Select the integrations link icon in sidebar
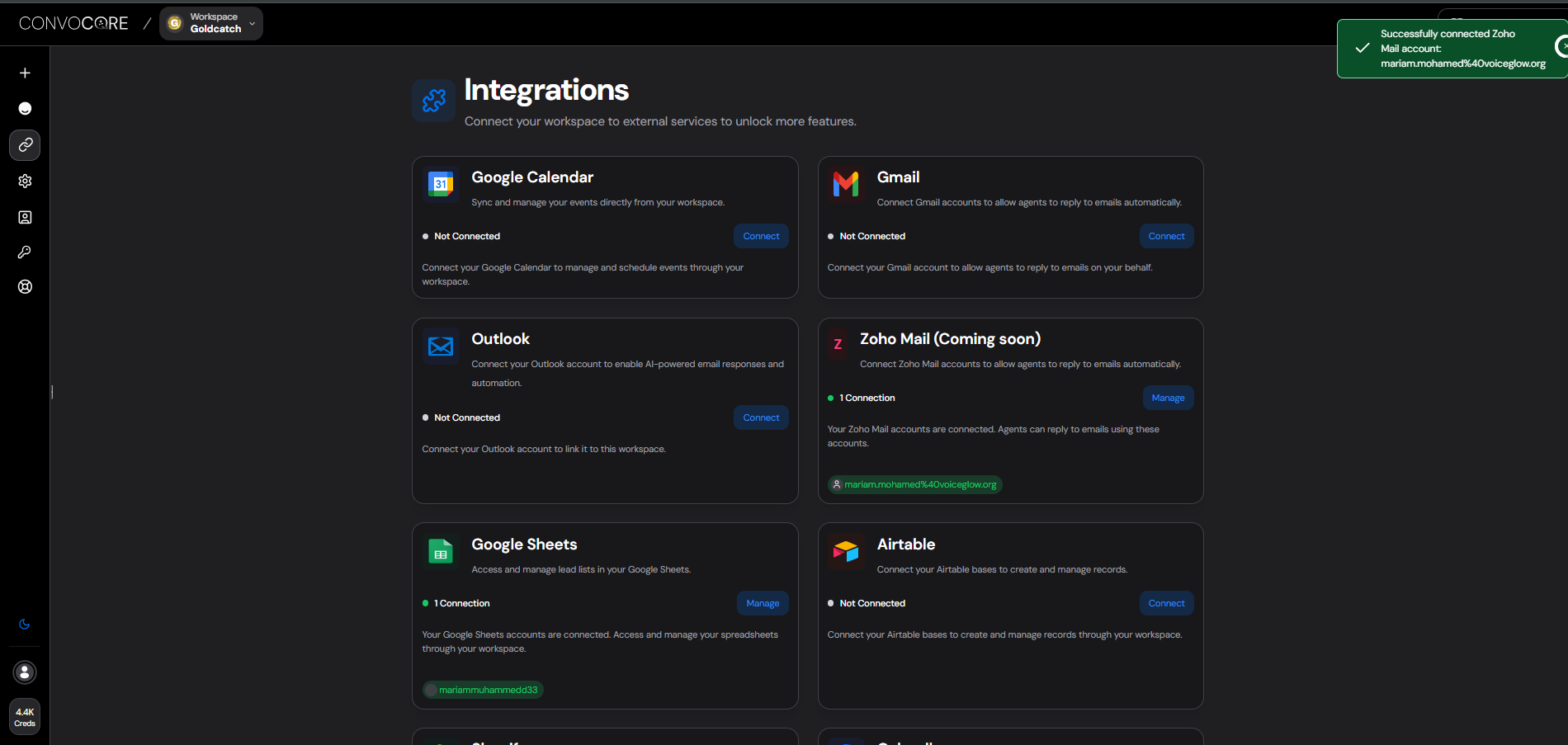 tap(25, 145)
